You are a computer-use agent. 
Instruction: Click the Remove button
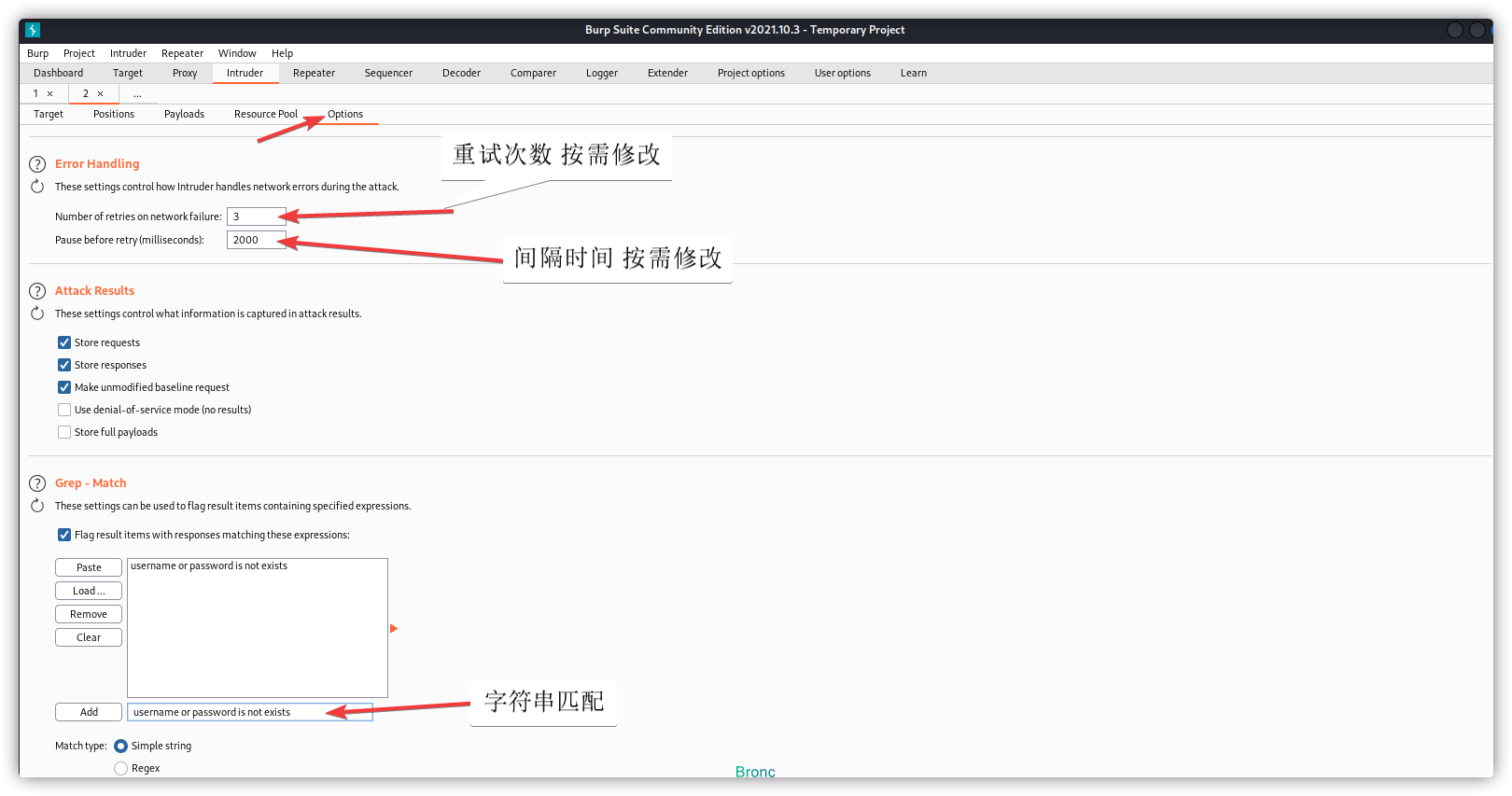[x=89, y=614]
